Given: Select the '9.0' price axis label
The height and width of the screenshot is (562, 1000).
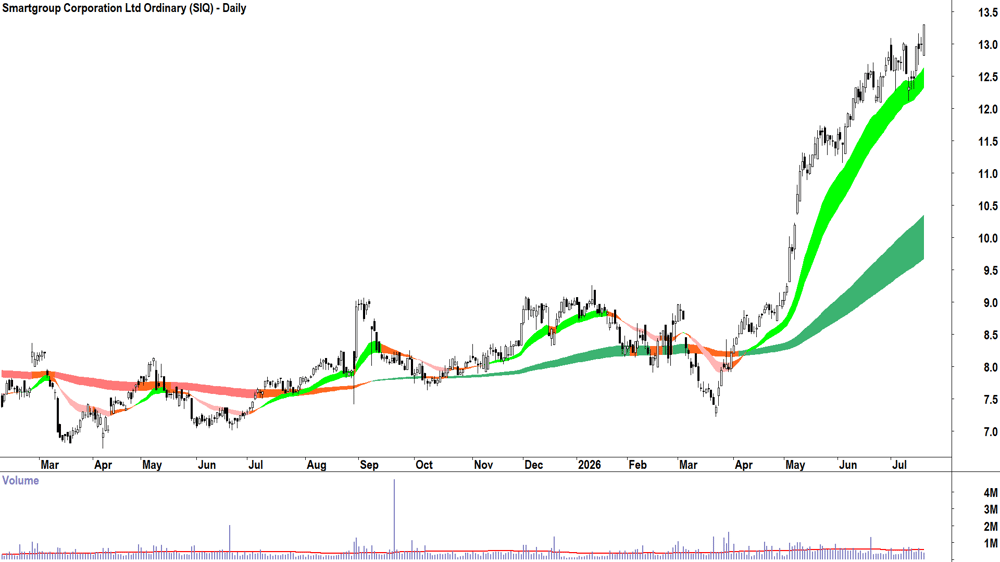Looking at the screenshot, I should (x=990, y=303).
